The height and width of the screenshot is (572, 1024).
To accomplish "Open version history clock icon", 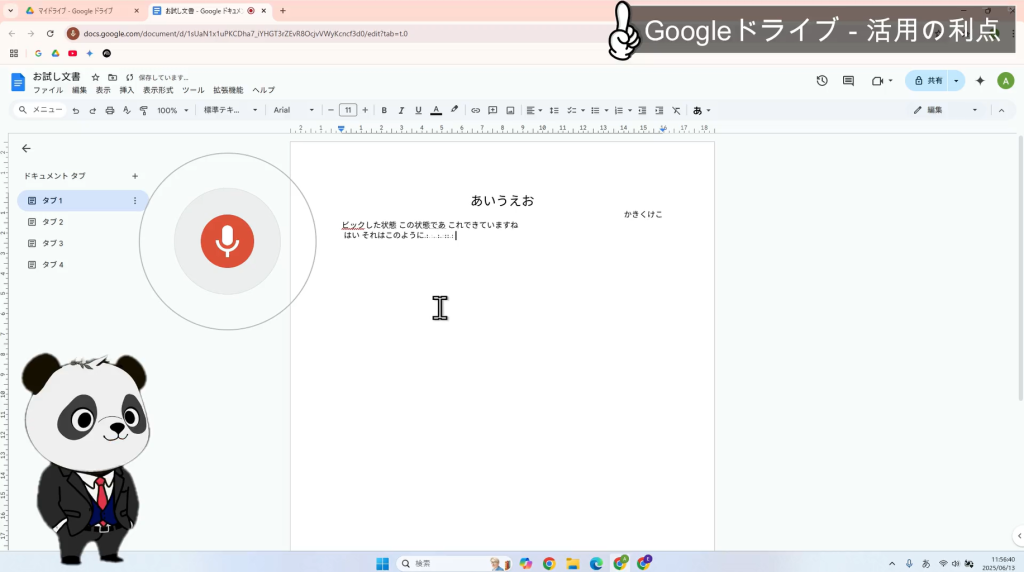I will [822, 80].
